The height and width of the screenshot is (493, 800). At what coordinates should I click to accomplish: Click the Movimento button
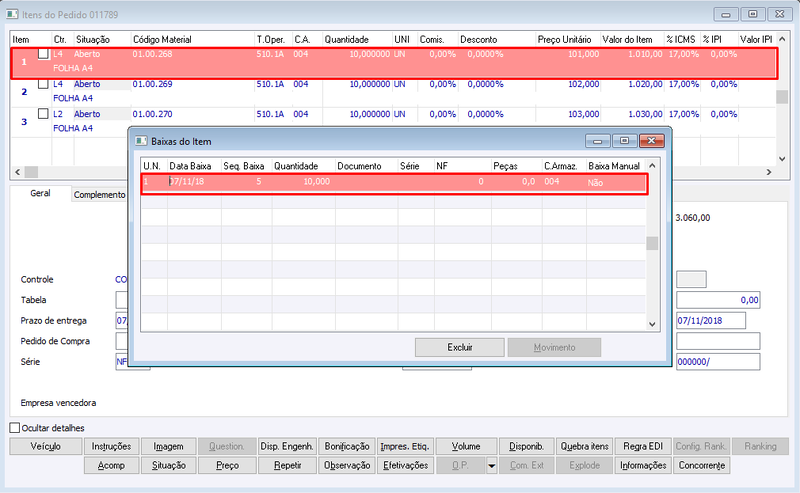pos(554,347)
